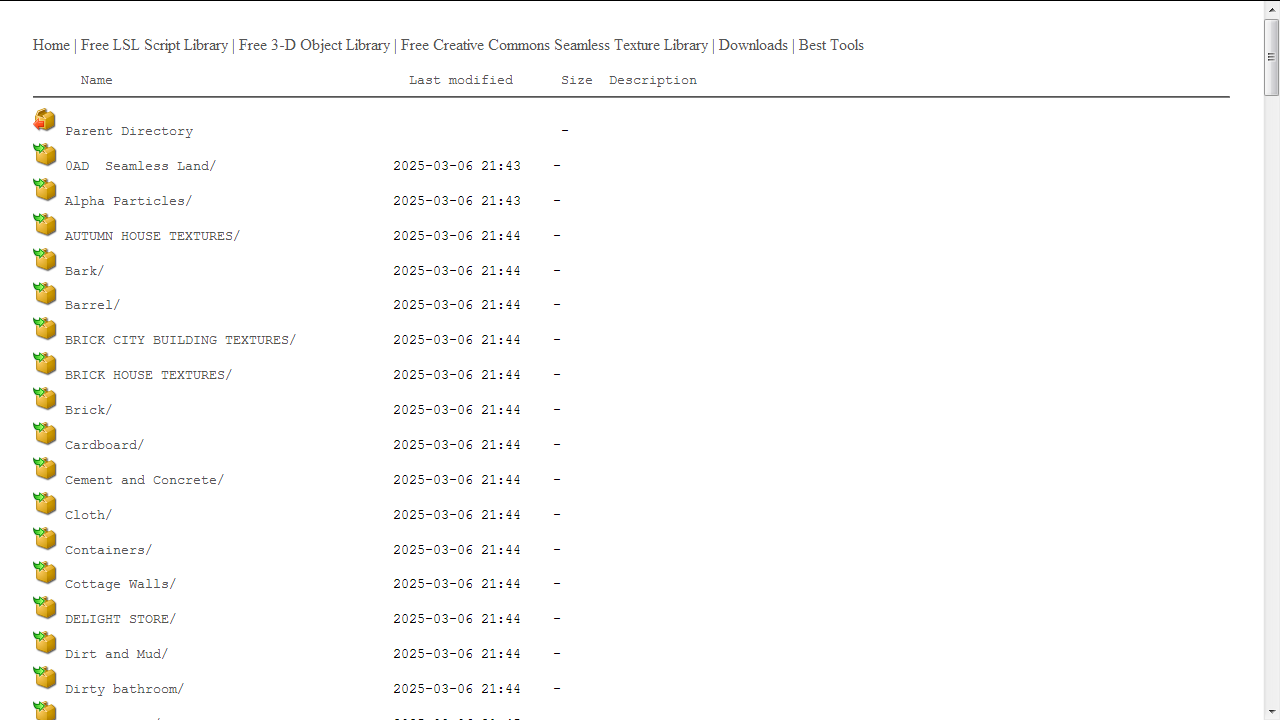The image size is (1280, 720).
Task: Open the BRICK CITY BUILDING TEXTURES folder link
Action: coord(180,340)
